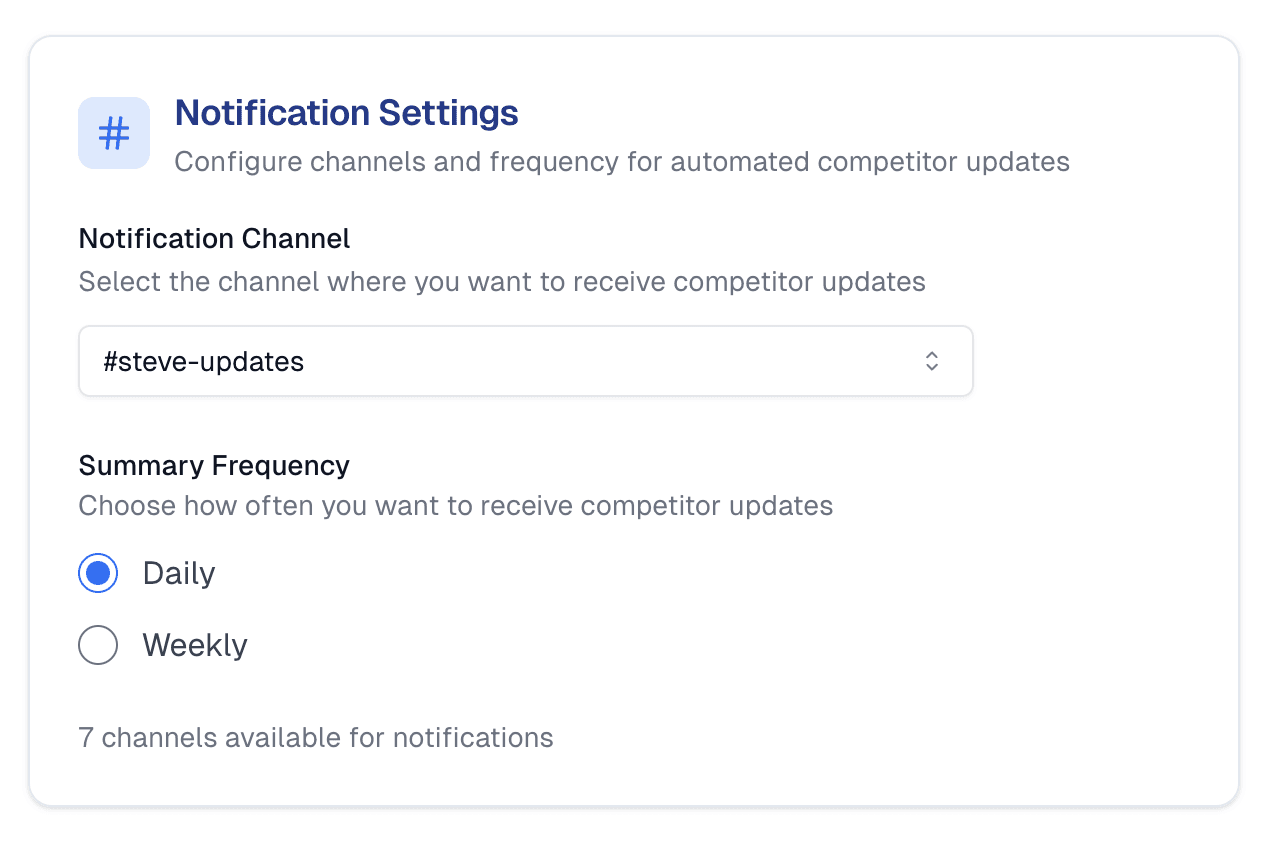Click the word "Frequency" in Summary Frequency
This screenshot has height=846, width=1266.
(286, 465)
